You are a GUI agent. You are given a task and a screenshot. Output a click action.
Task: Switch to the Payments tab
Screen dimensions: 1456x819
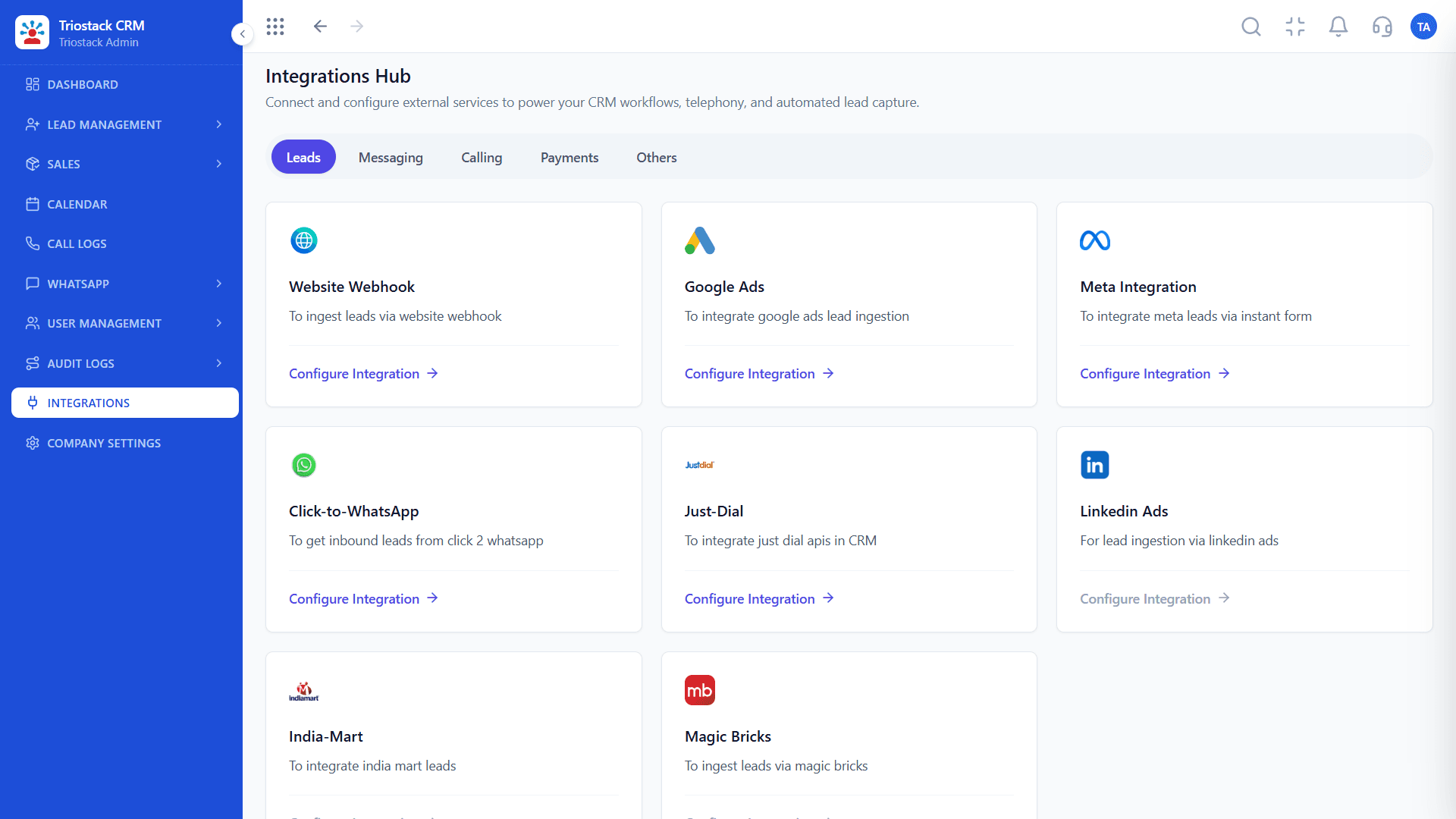click(570, 157)
